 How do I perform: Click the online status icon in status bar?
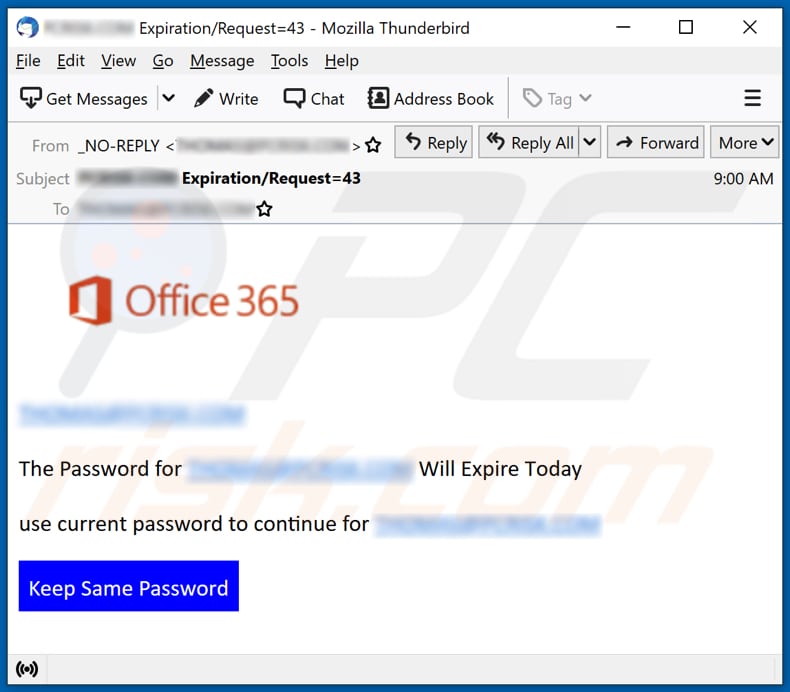coord(27,668)
